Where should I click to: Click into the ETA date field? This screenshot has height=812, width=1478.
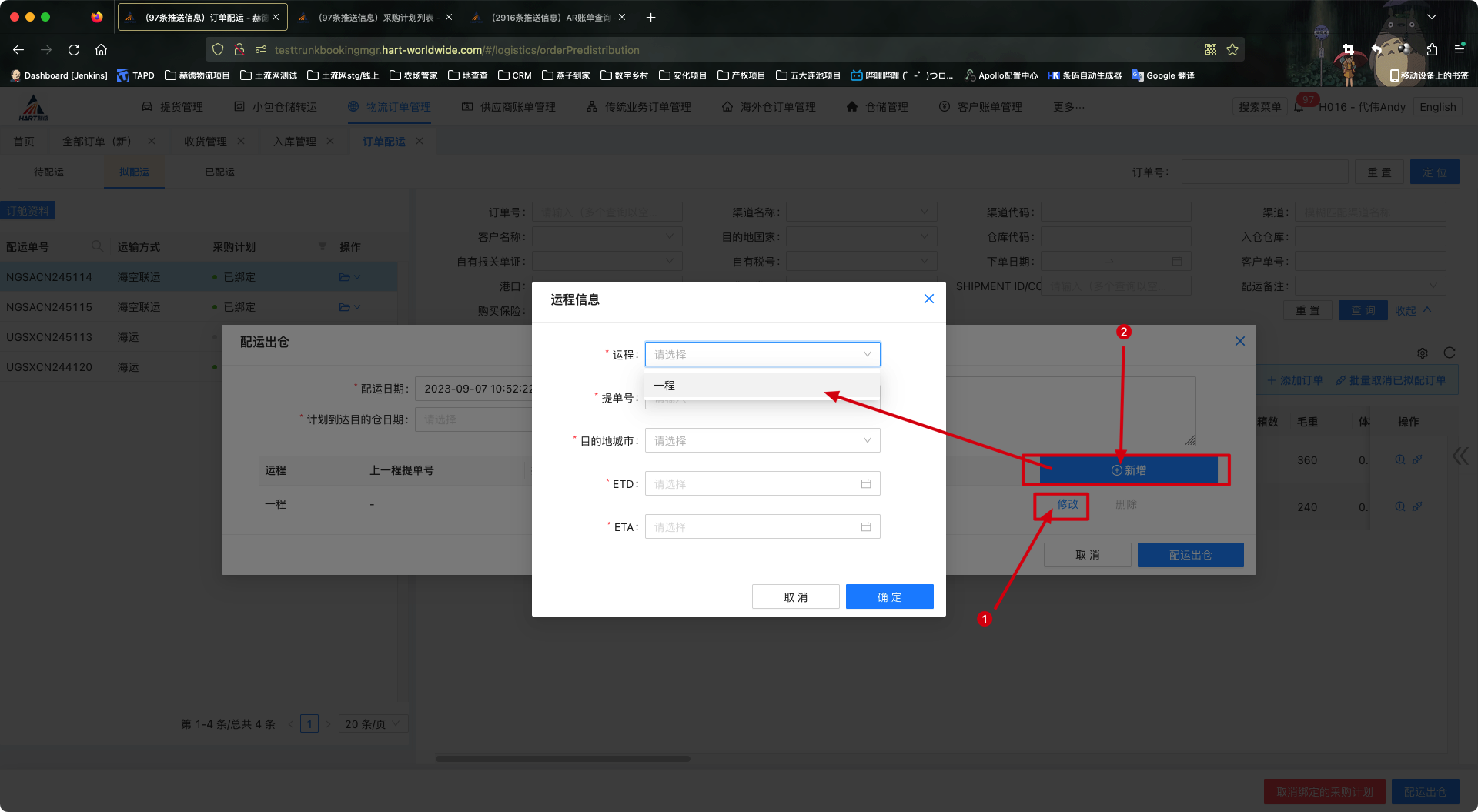[x=751, y=527]
